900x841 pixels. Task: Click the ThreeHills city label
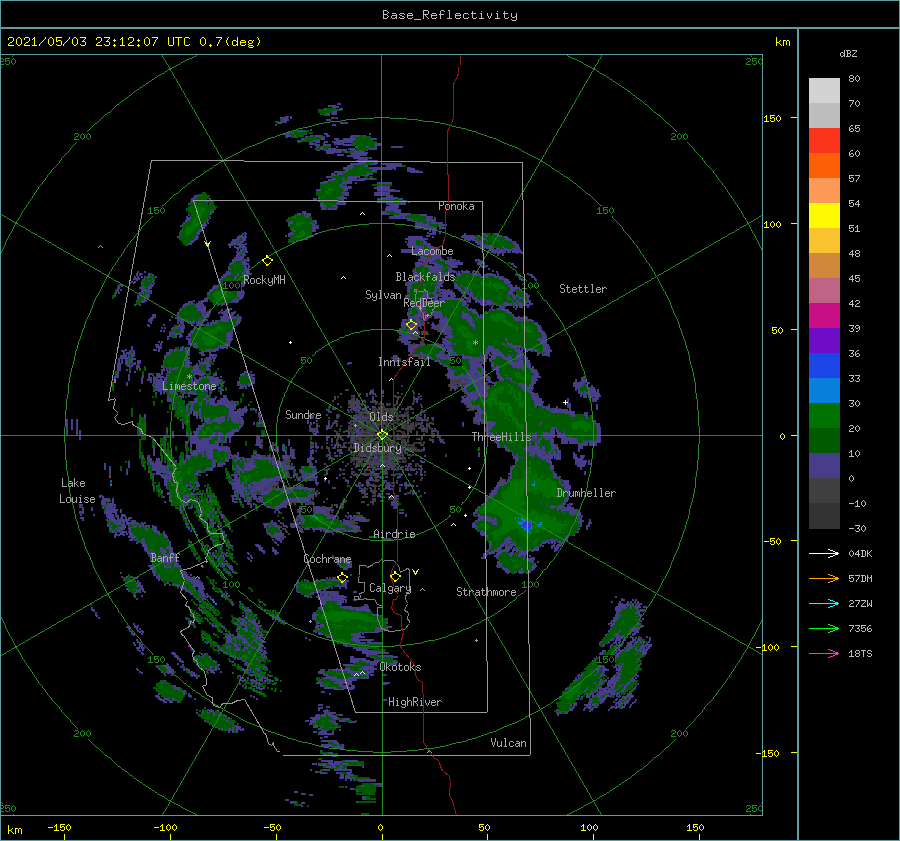click(x=501, y=437)
